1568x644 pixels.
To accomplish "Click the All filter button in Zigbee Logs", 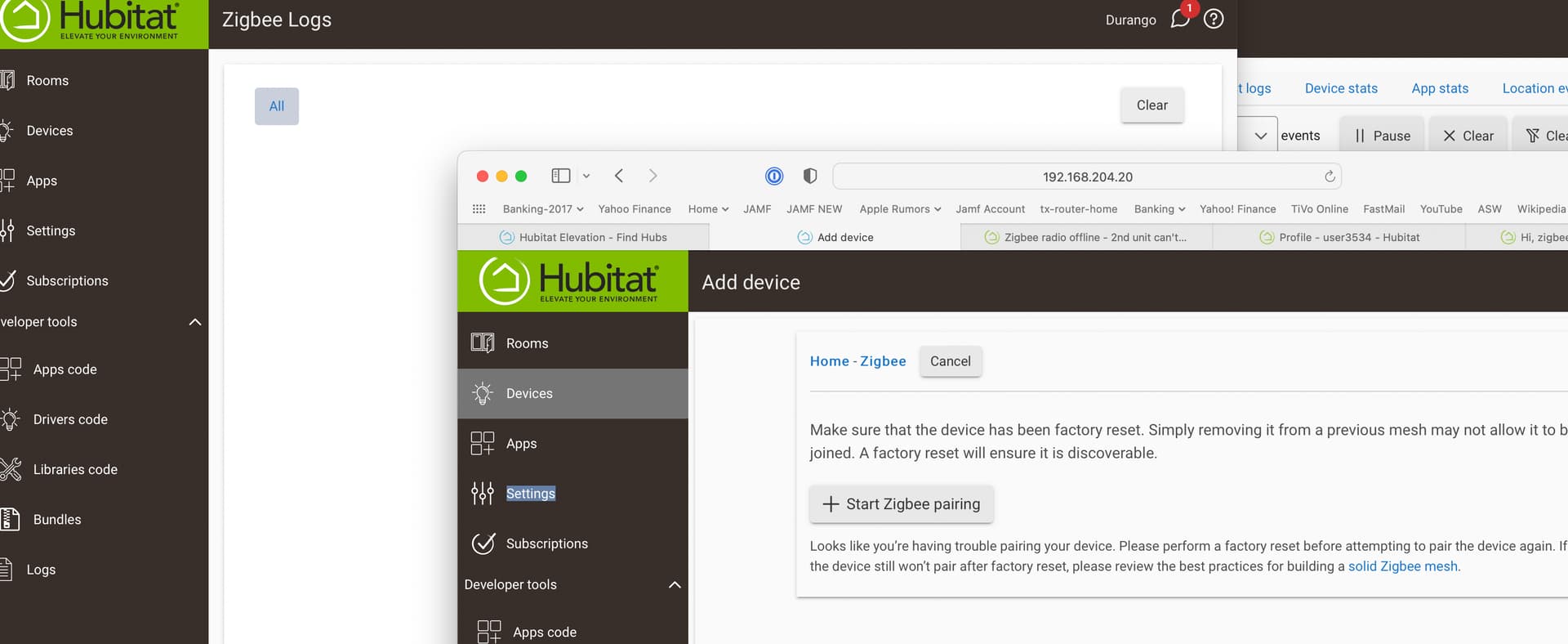I will (x=277, y=106).
